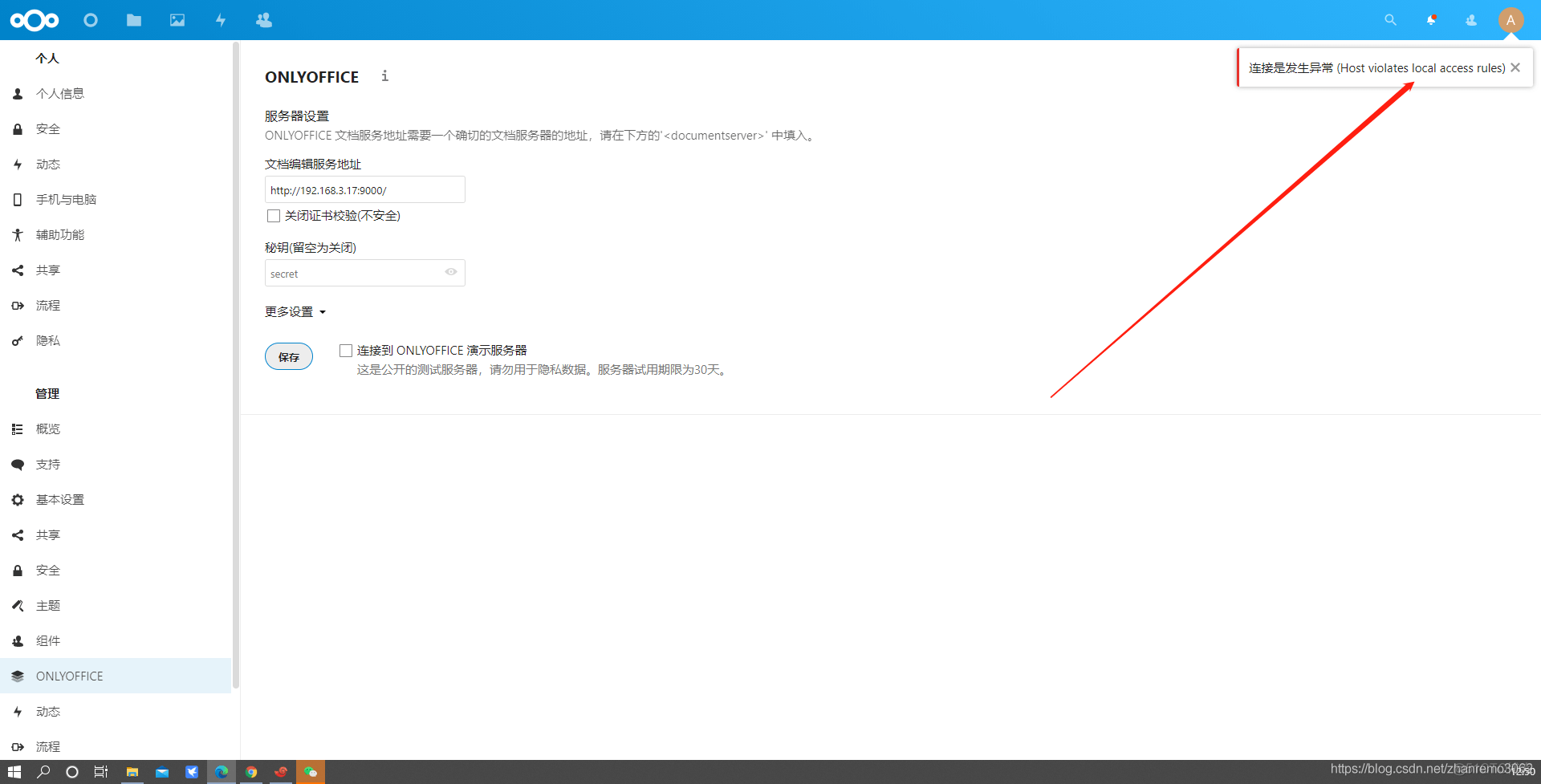Click the ONLYOFFICE info icon beside title
The height and width of the screenshot is (784, 1541).
coord(385,75)
